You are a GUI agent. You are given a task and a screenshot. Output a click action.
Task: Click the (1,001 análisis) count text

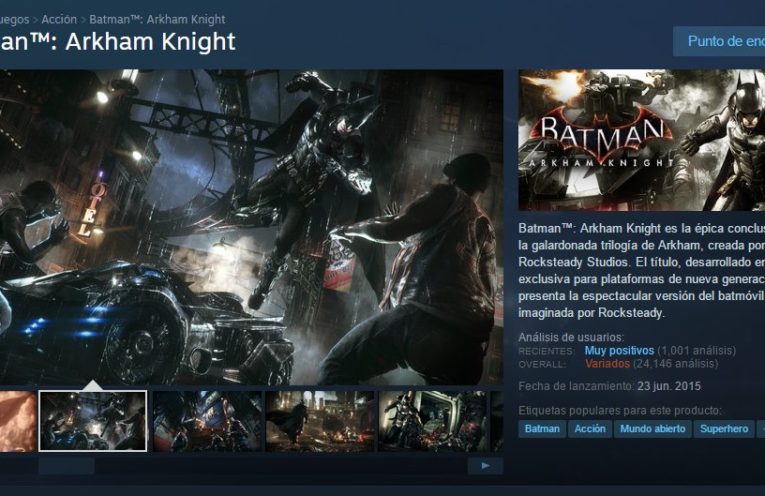697,351
